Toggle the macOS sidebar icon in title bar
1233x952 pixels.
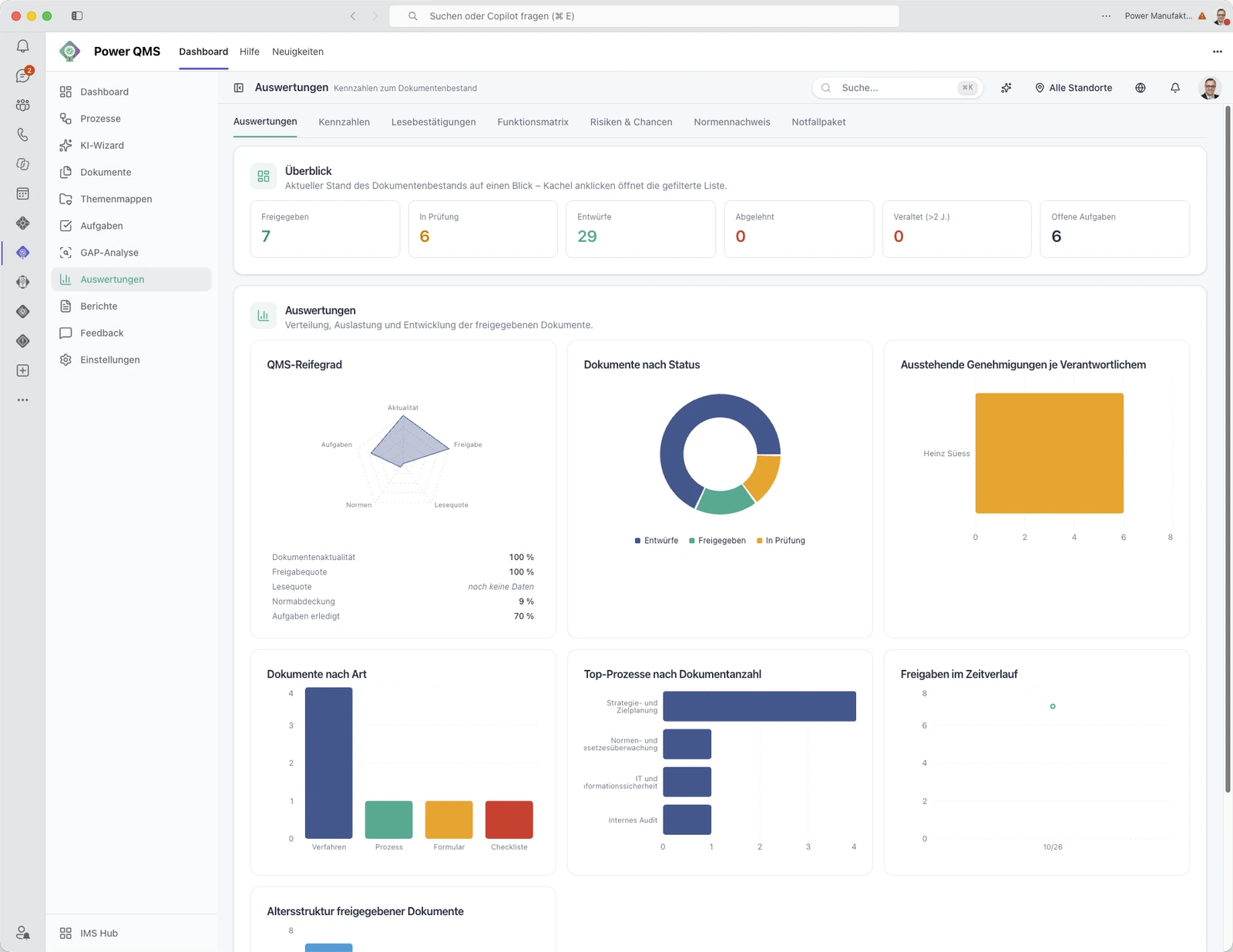77,15
